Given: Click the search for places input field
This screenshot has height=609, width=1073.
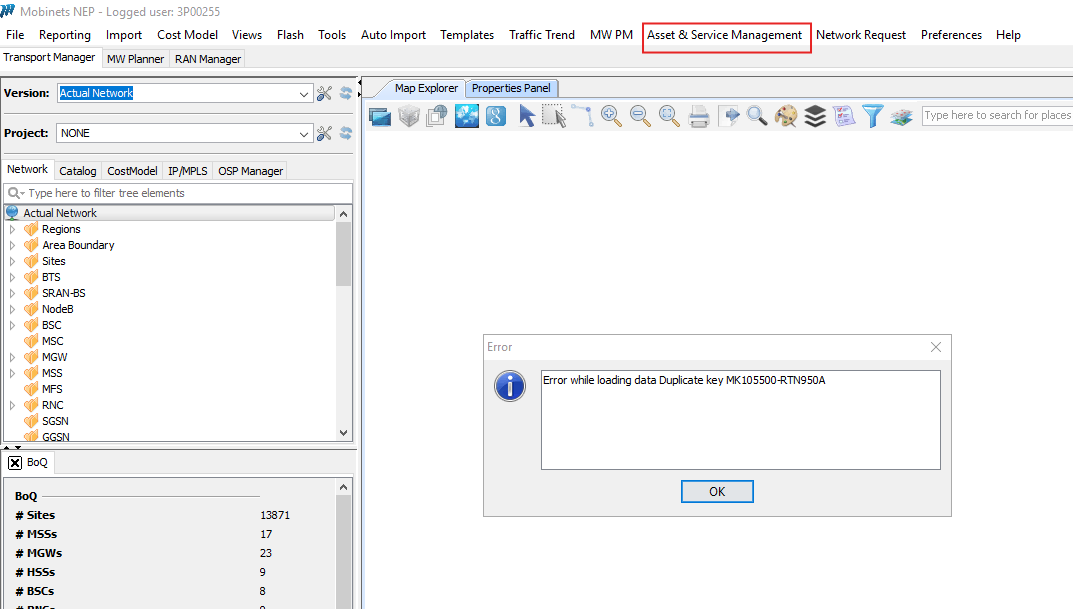Looking at the screenshot, I should point(996,115).
